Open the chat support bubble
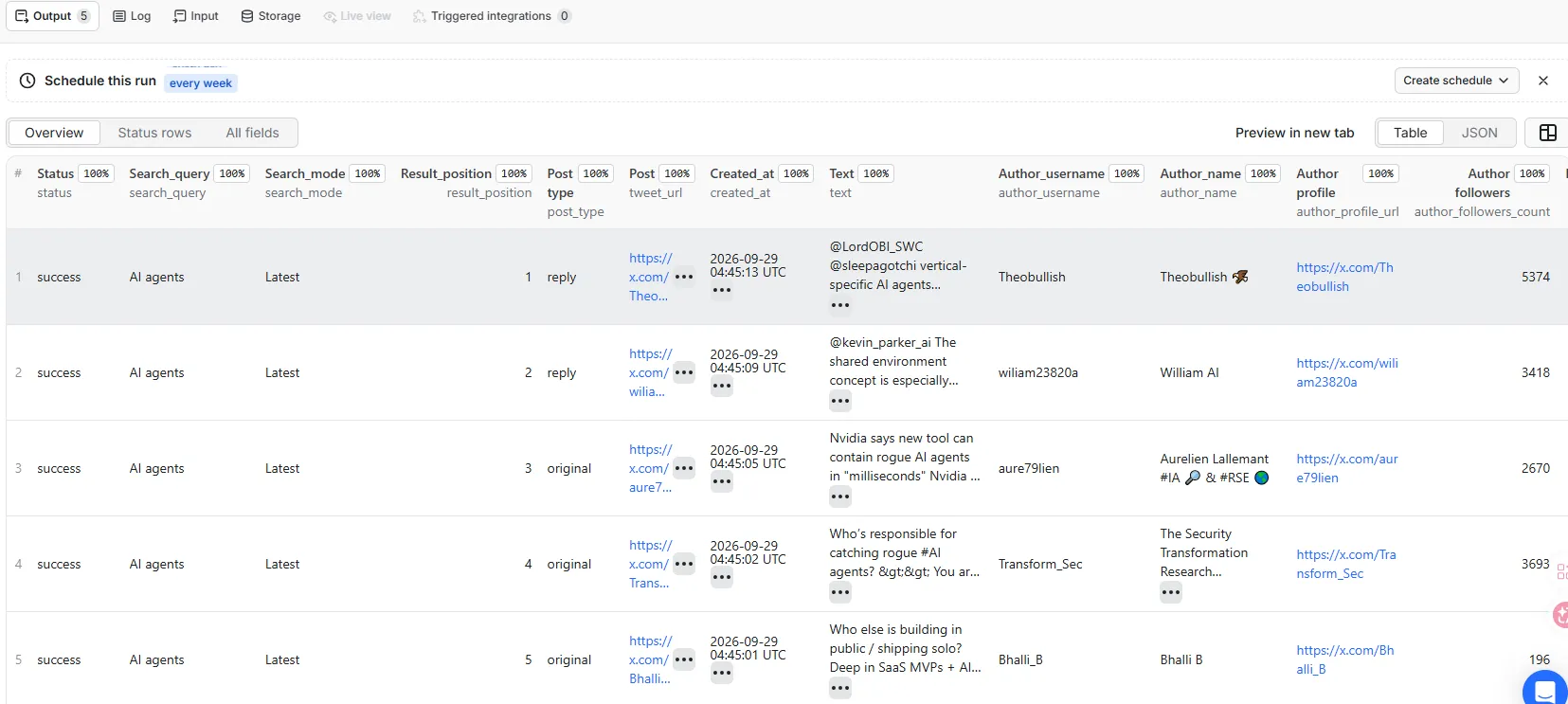This screenshot has width=1568, height=704. 1545,692
